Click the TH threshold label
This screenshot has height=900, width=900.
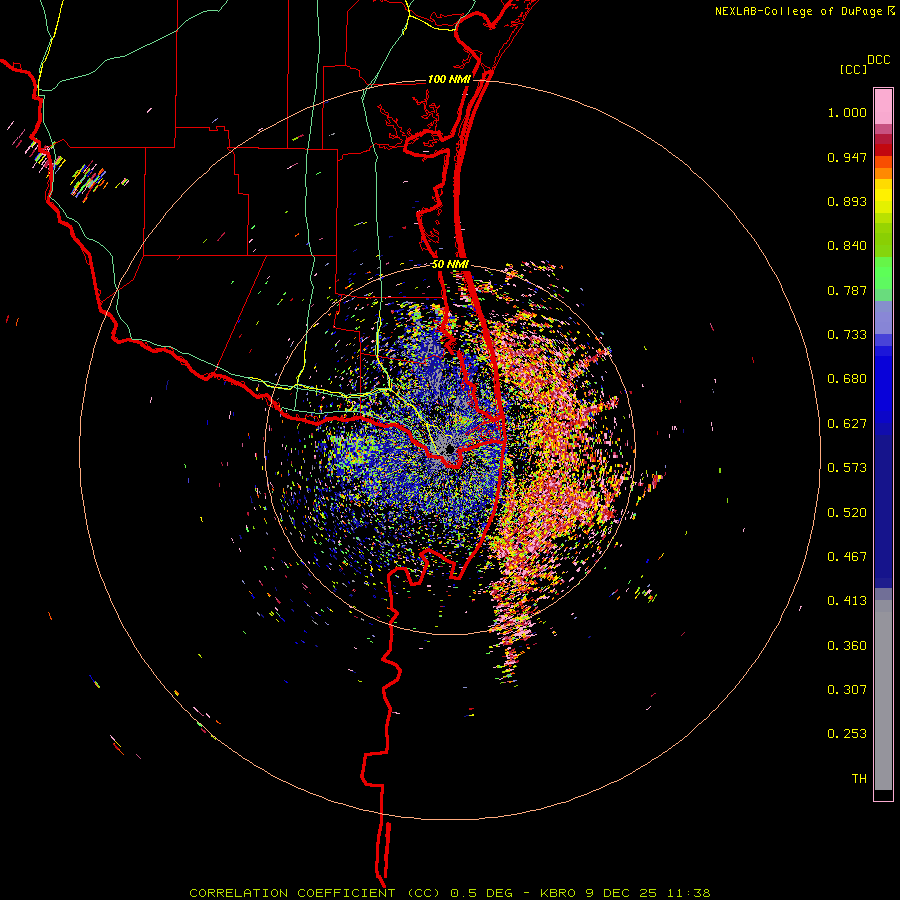[859, 779]
